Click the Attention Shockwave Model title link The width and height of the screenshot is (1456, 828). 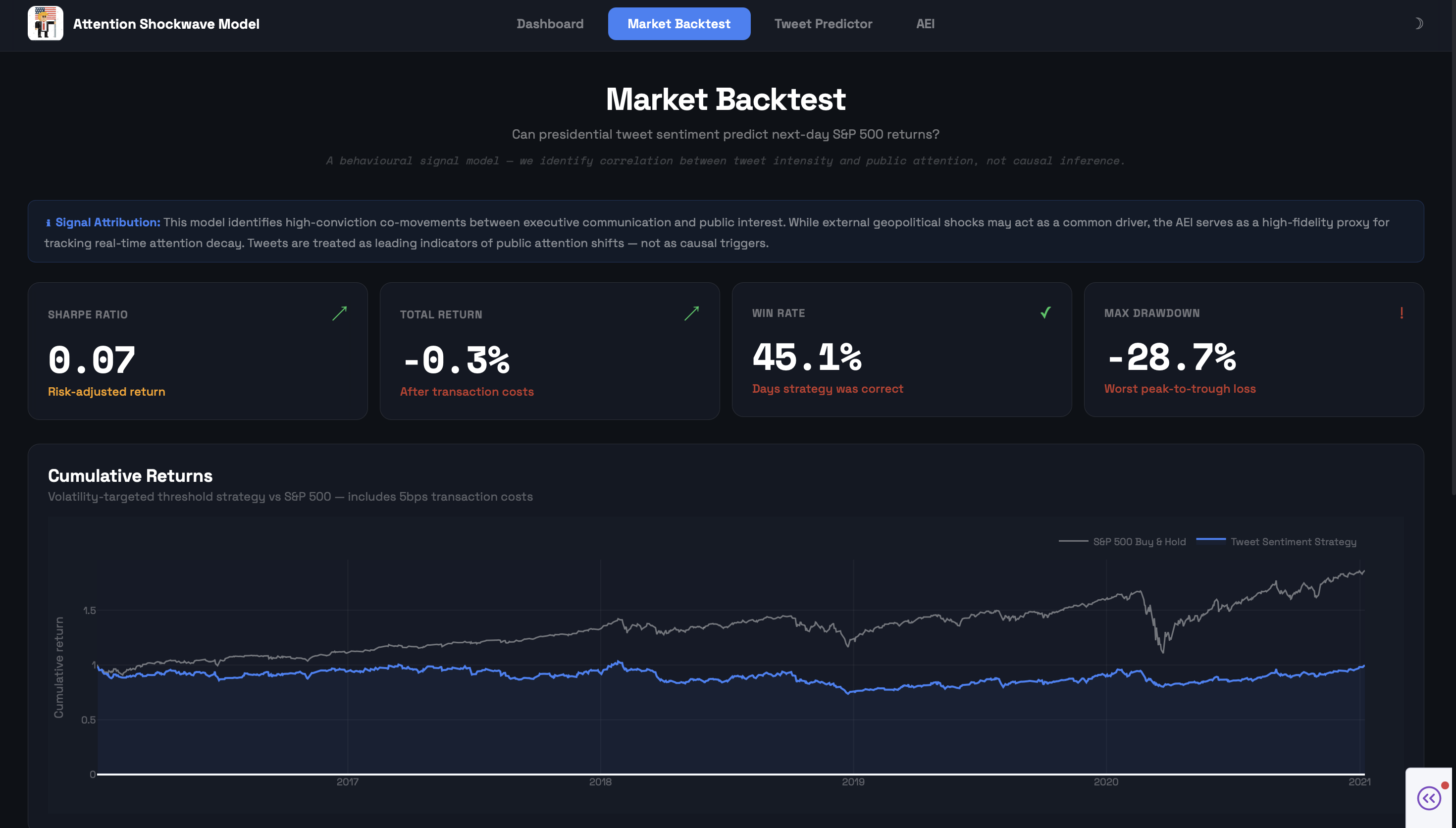point(166,24)
